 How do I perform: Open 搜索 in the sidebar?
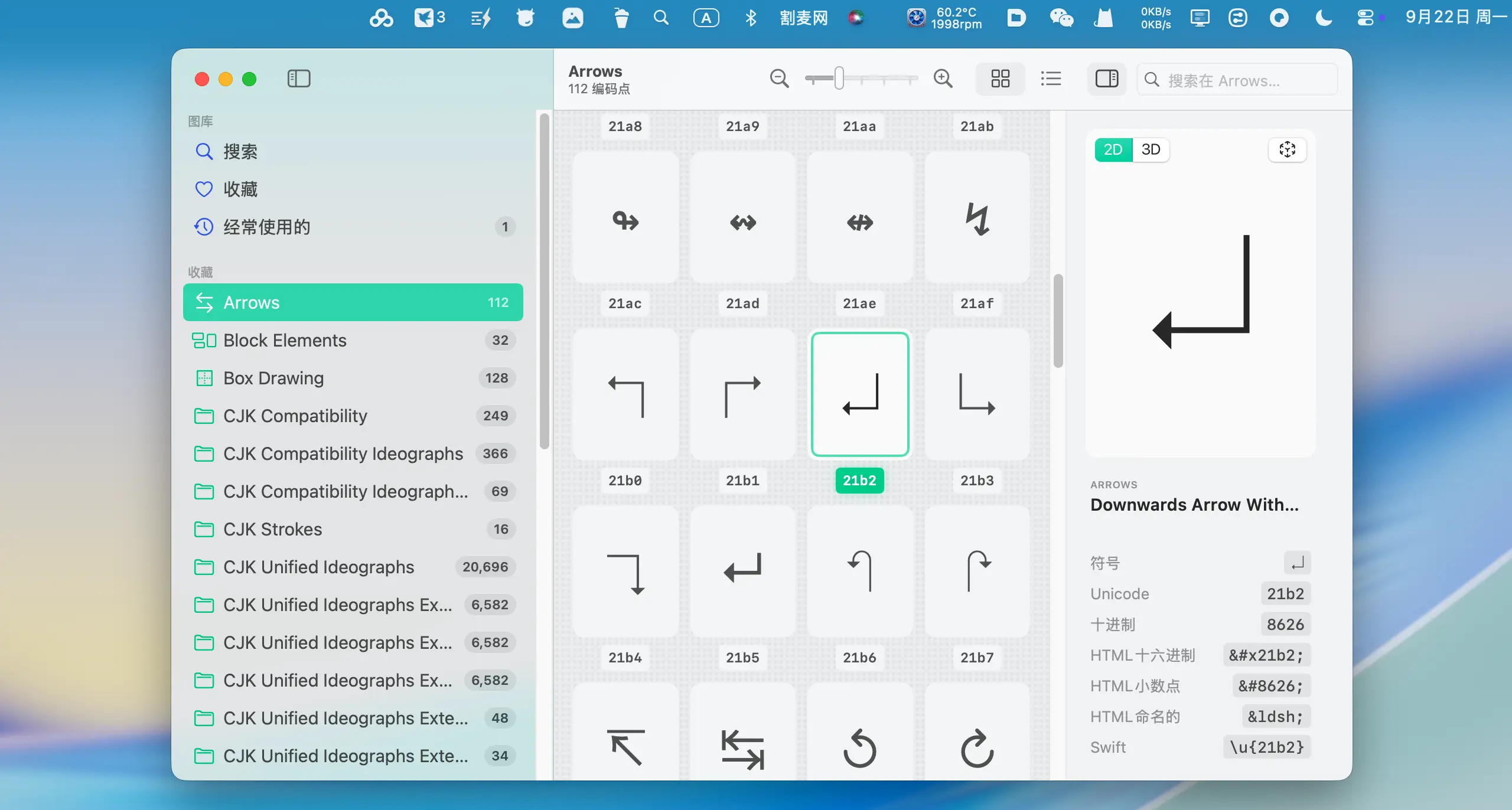click(x=240, y=152)
